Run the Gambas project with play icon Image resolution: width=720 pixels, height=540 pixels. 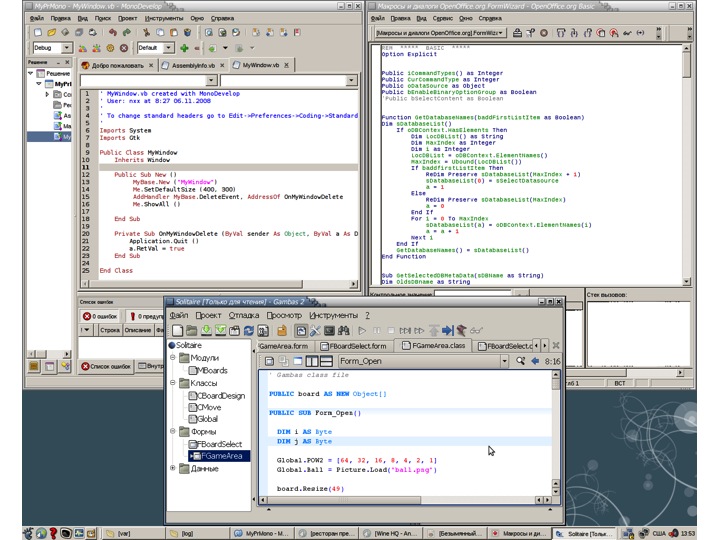coord(362,331)
